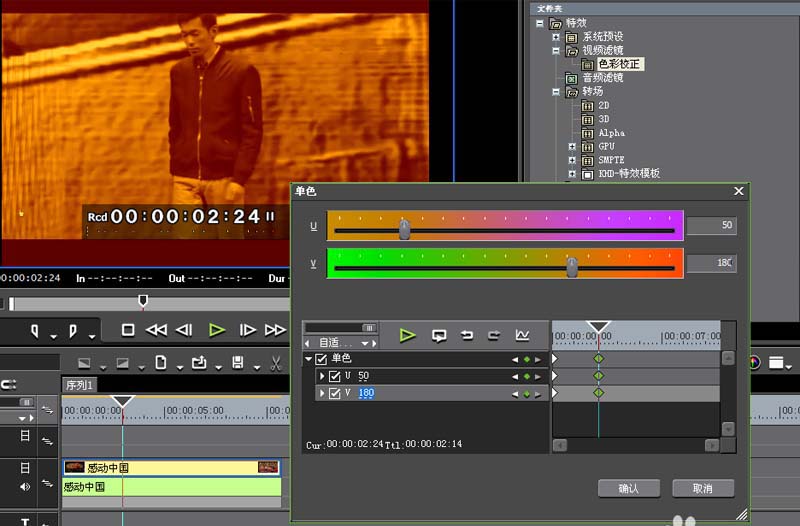Image resolution: width=800 pixels, height=526 pixels.
Task: Click the save project floppy disk icon
Action: 238,363
